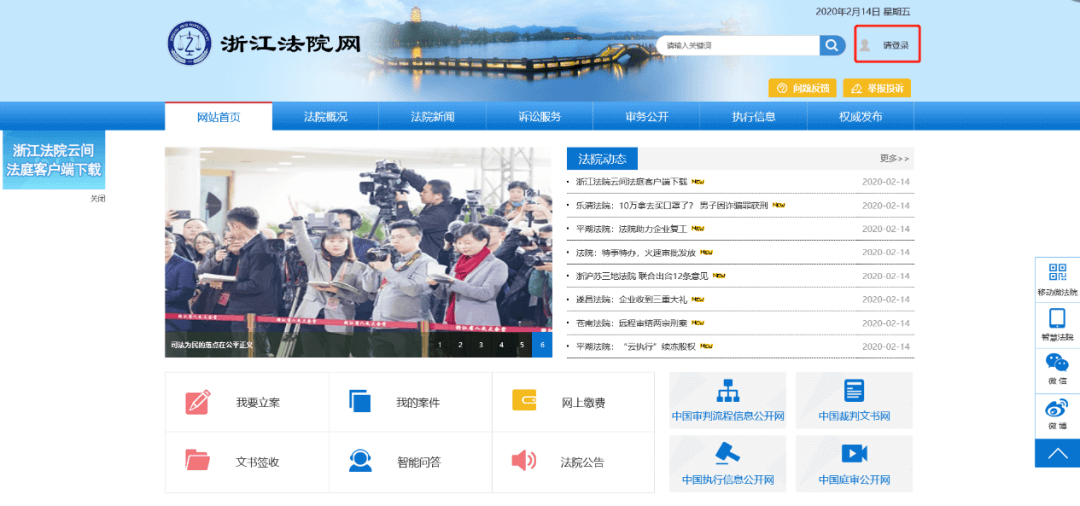Click the 智慧法院 tablet icon
Screen dimensions: 1080x506
[1057, 318]
